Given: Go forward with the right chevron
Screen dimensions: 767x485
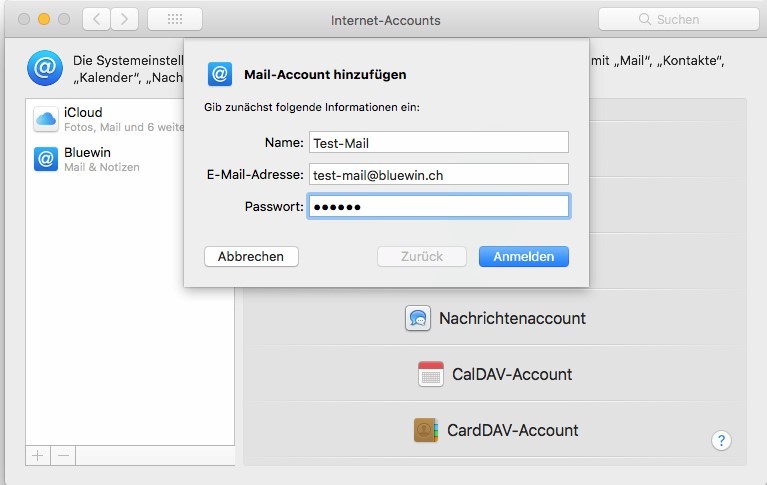Looking at the screenshot, I should pos(124,19).
